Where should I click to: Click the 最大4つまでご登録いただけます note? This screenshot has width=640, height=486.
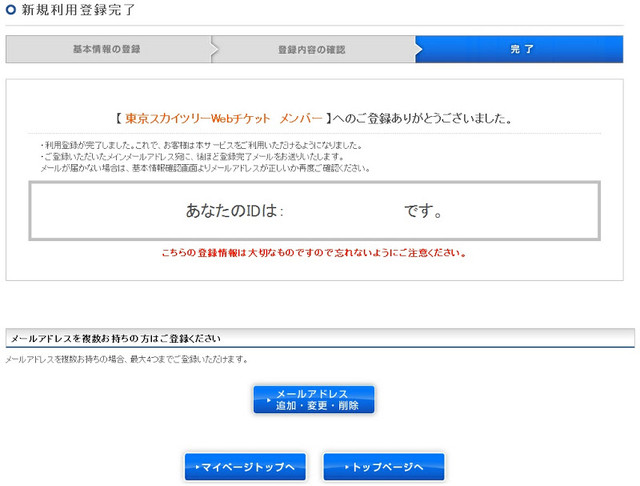189,360
